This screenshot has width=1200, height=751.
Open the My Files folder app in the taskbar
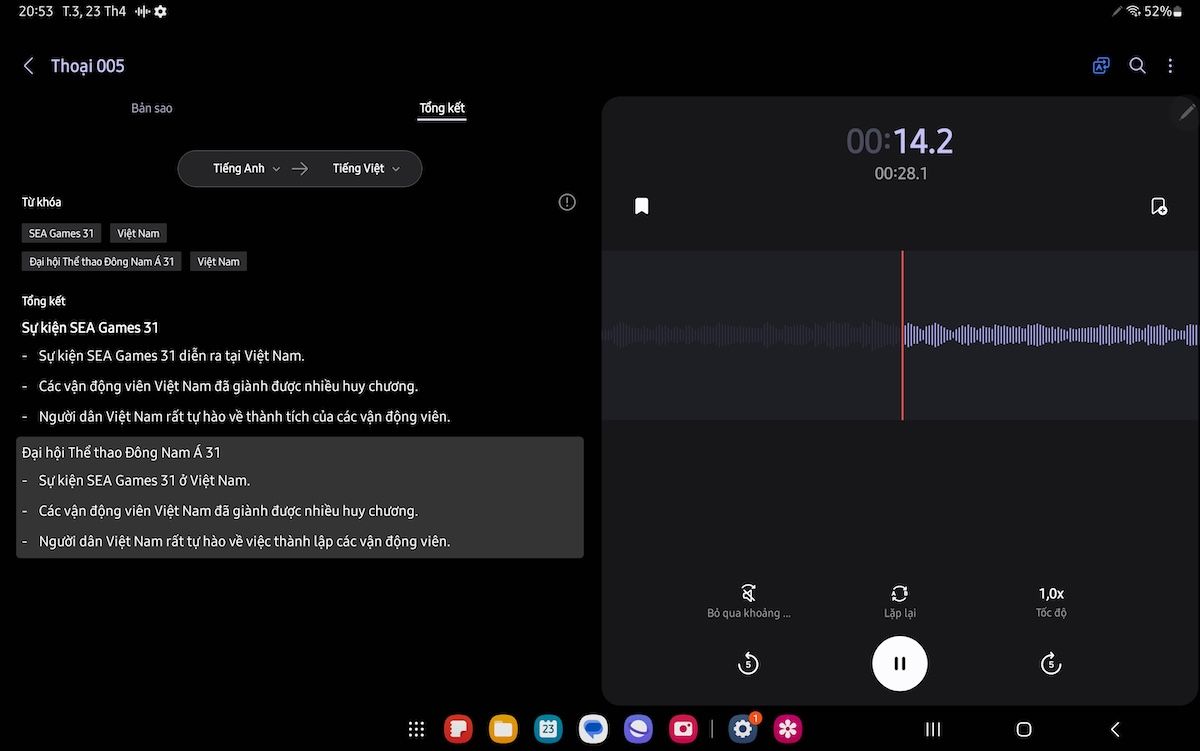pos(503,729)
